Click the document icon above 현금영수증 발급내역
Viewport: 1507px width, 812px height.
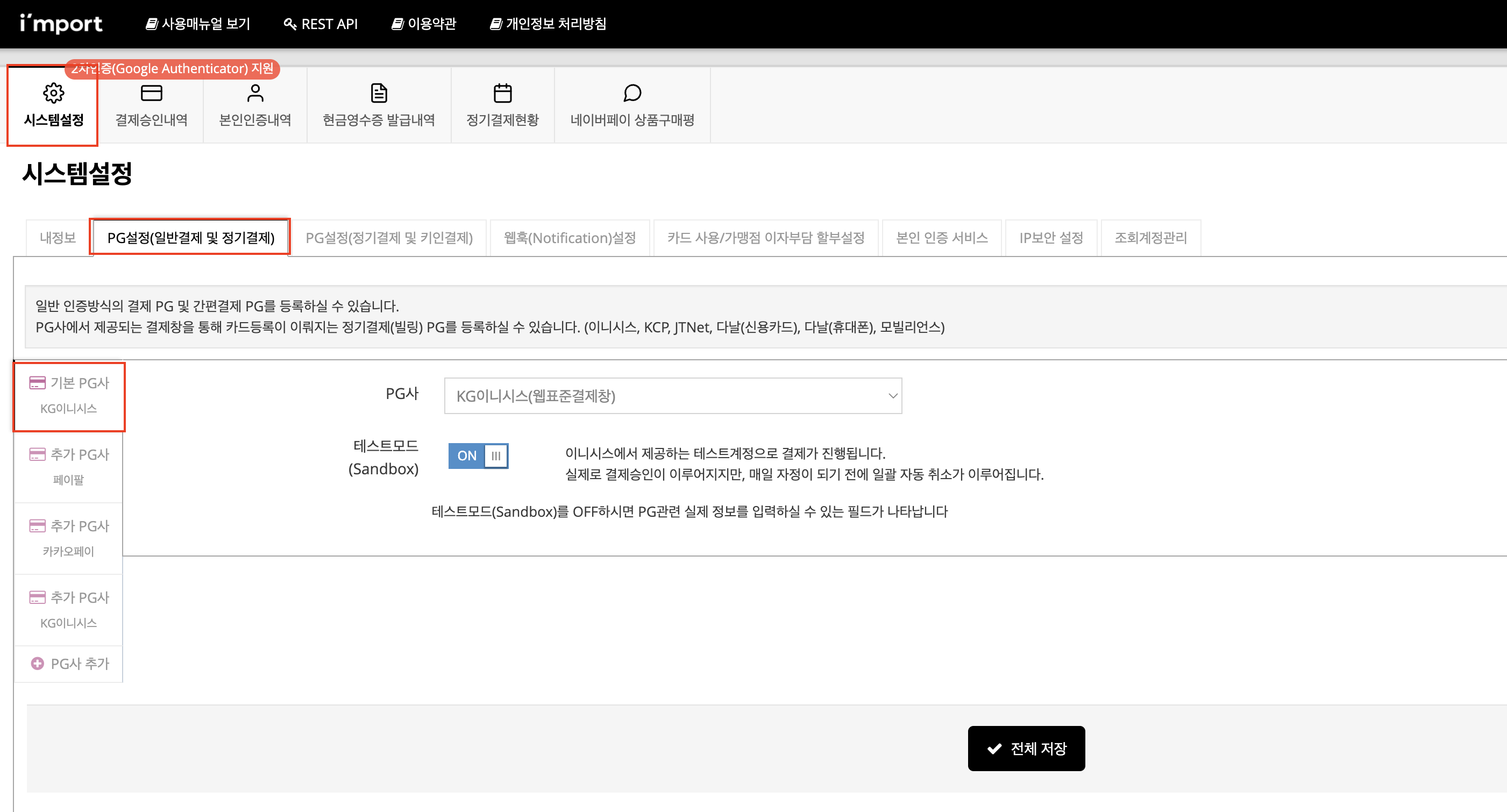pyautogui.click(x=379, y=93)
